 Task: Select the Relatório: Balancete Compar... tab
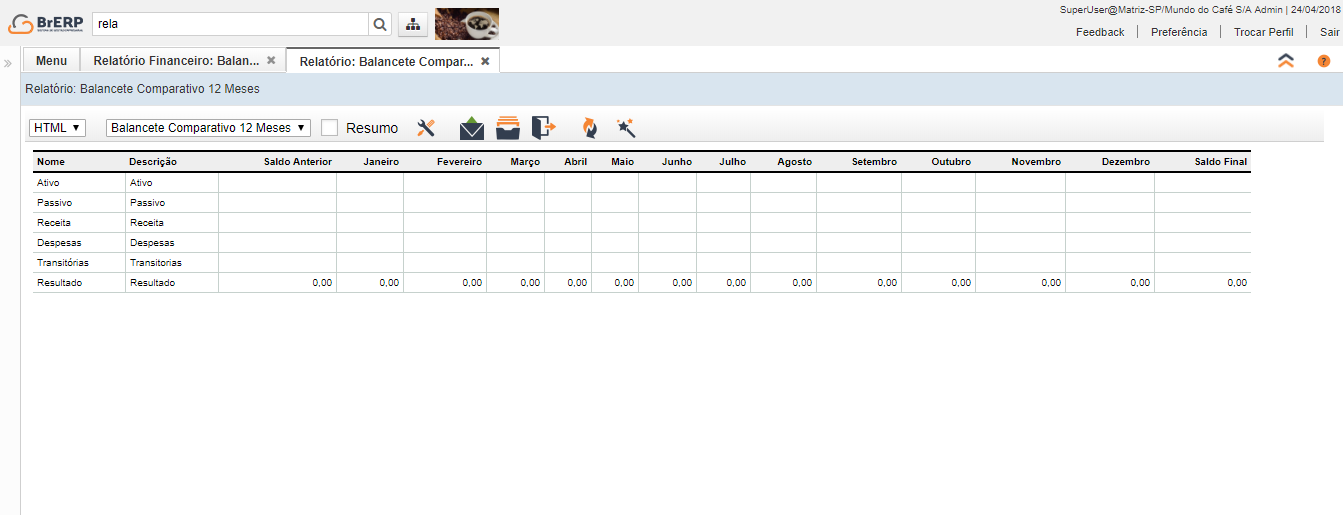pyautogui.click(x=386, y=61)
